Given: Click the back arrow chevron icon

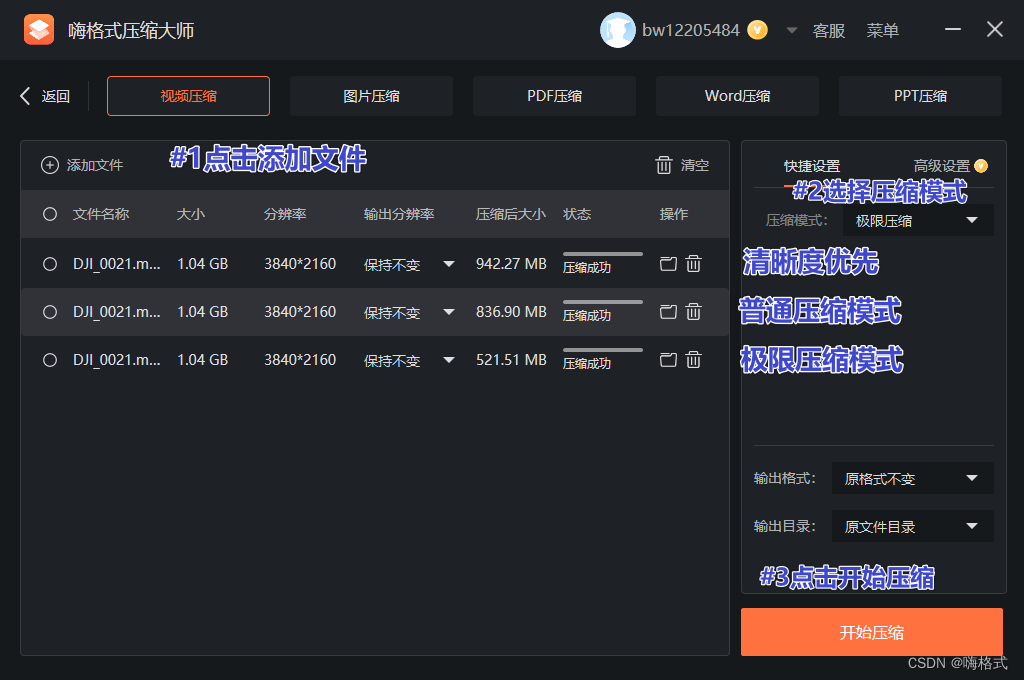Looking at the screenshot, I should pyautogui.click(x=25, y=96).
